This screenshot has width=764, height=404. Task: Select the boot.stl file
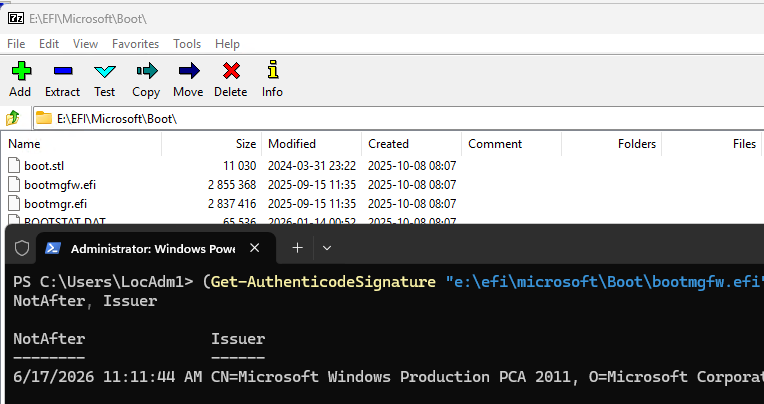44,165
